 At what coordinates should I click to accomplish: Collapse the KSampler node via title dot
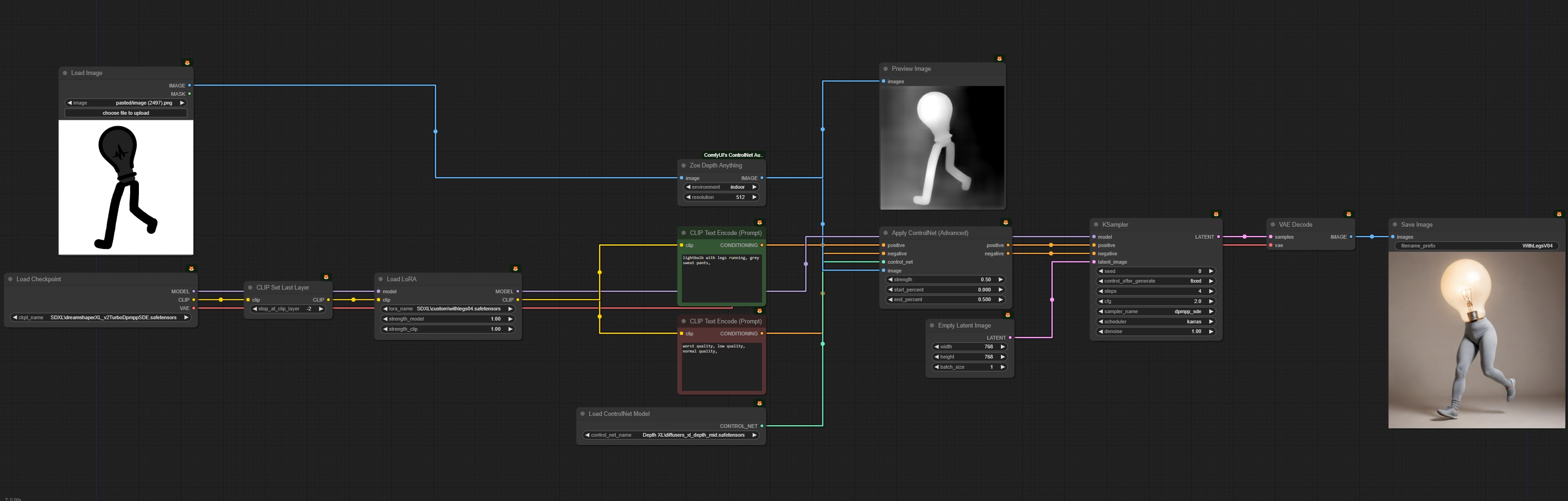[1096, 224]
